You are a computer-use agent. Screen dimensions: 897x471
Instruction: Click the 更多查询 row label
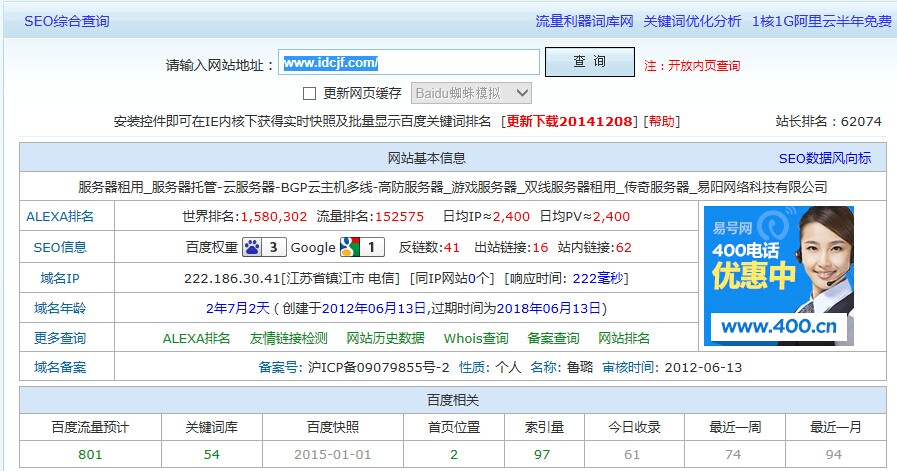tap(60, 338)
